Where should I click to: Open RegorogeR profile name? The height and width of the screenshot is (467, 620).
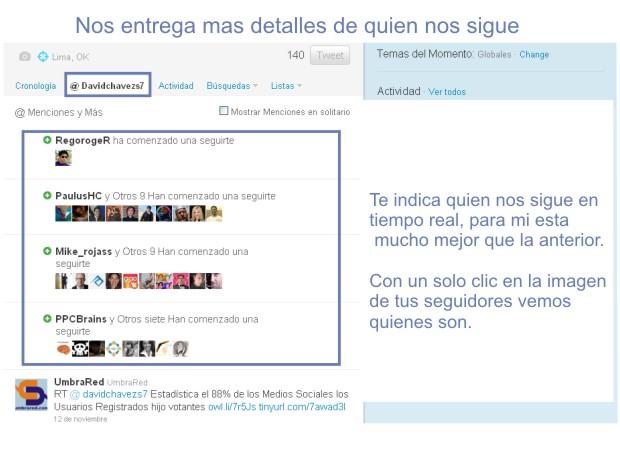click(83, 140)
